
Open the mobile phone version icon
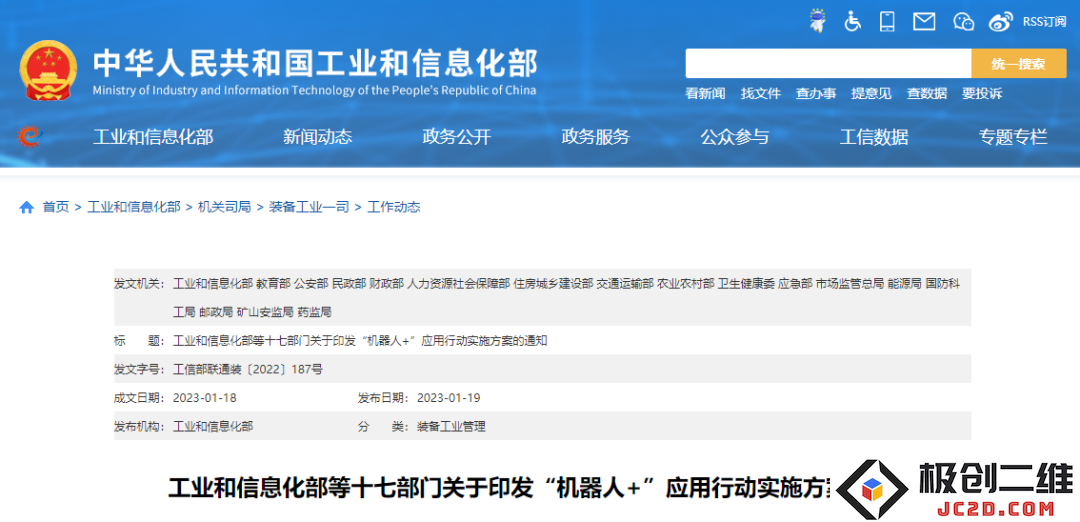[x=887, y=21]
